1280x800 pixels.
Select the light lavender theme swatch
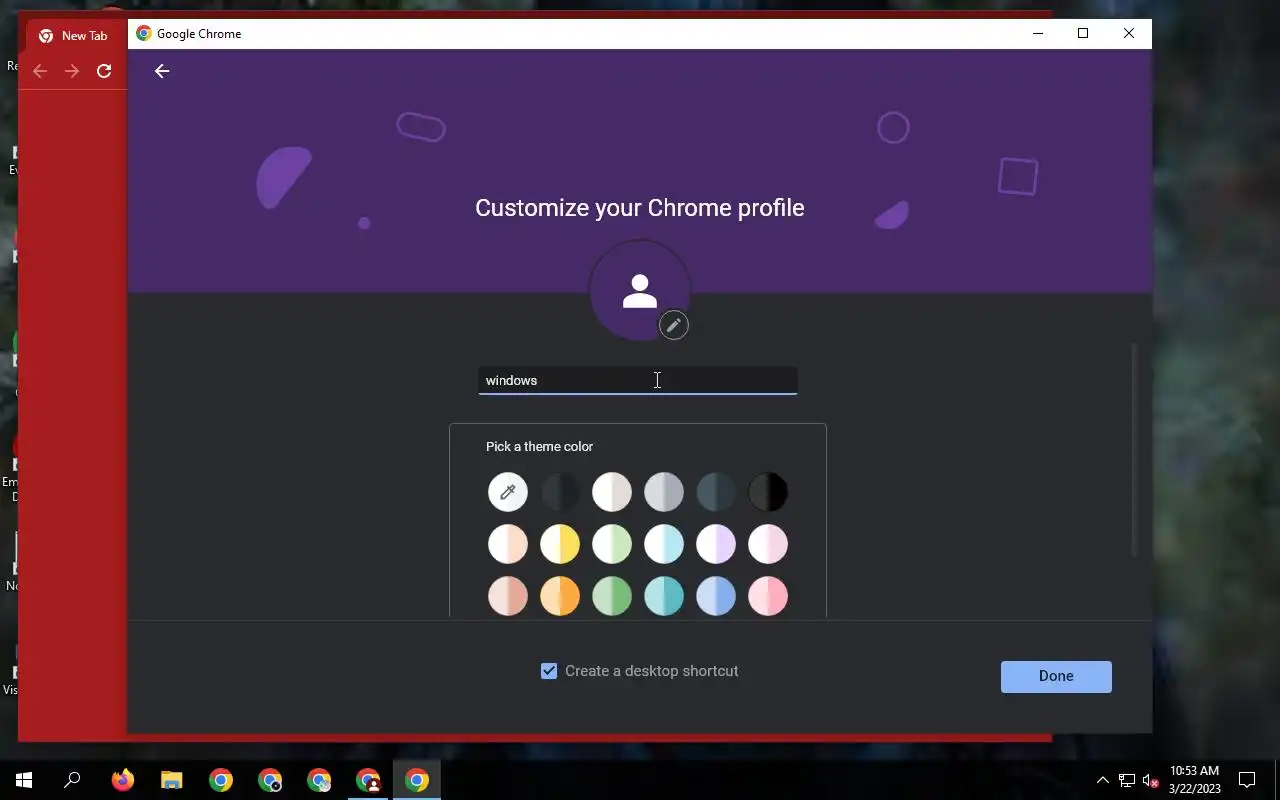point(716,544)
